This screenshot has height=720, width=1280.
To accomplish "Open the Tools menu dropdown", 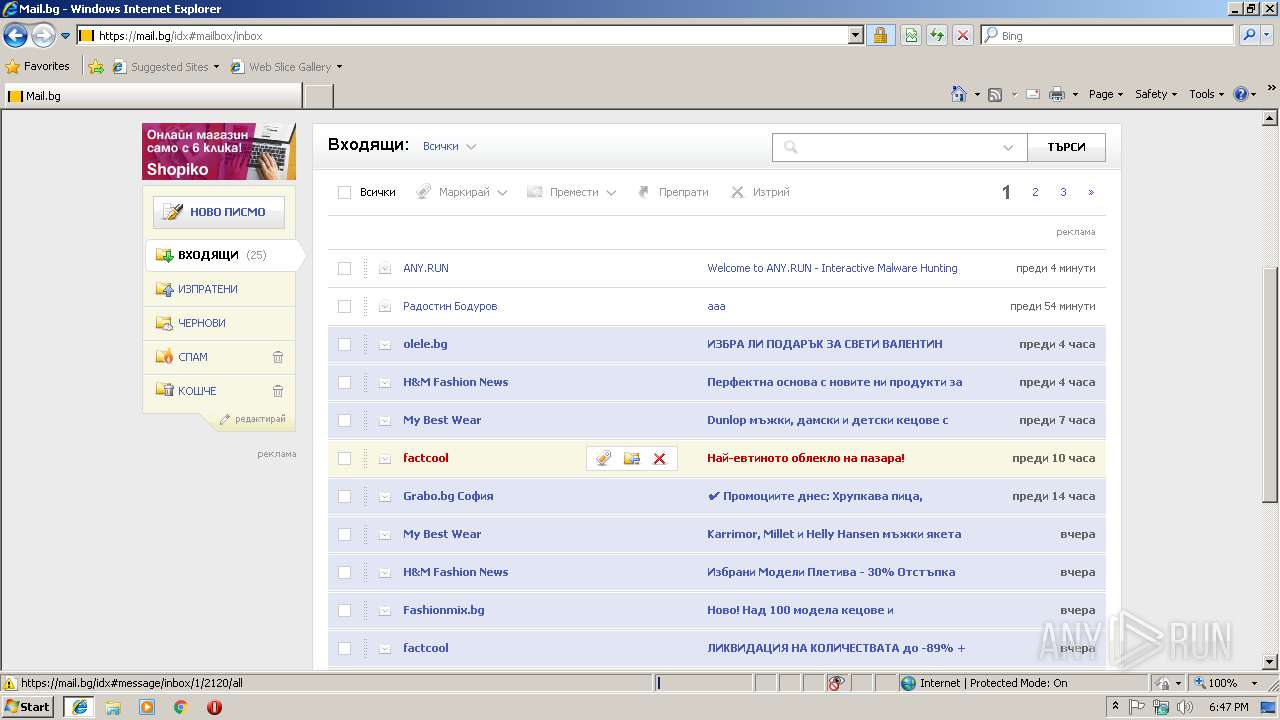I will 1206,94.
